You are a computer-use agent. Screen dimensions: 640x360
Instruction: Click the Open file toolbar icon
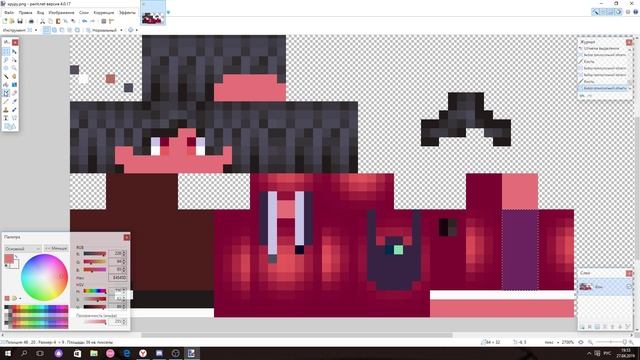12,21
